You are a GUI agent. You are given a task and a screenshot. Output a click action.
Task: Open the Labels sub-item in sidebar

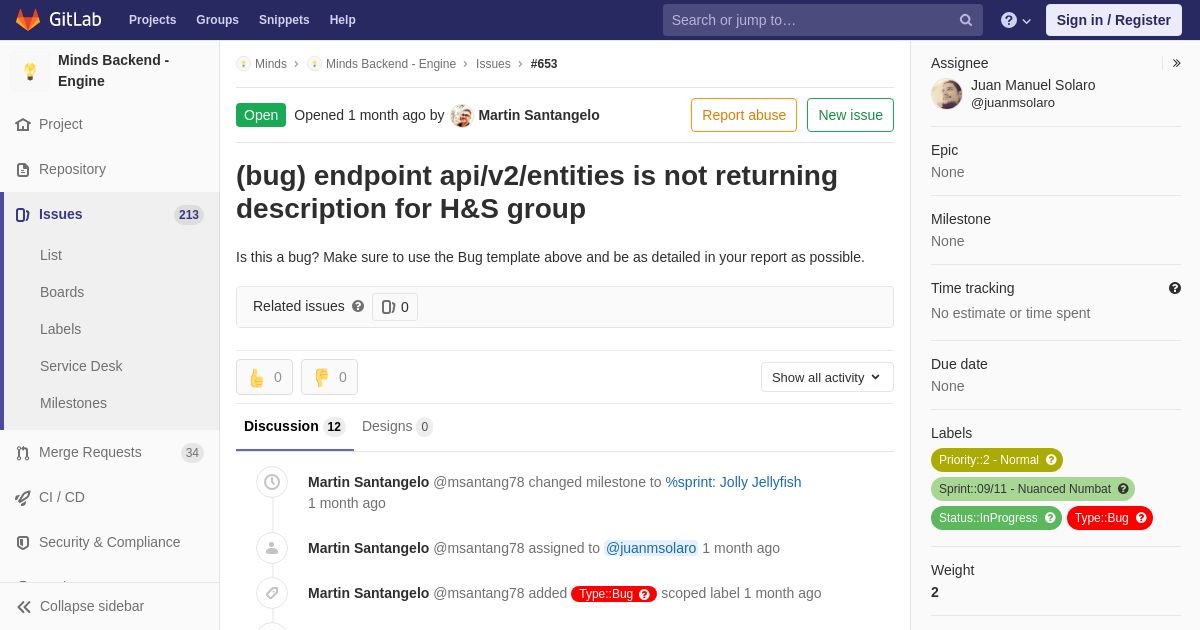60,329
